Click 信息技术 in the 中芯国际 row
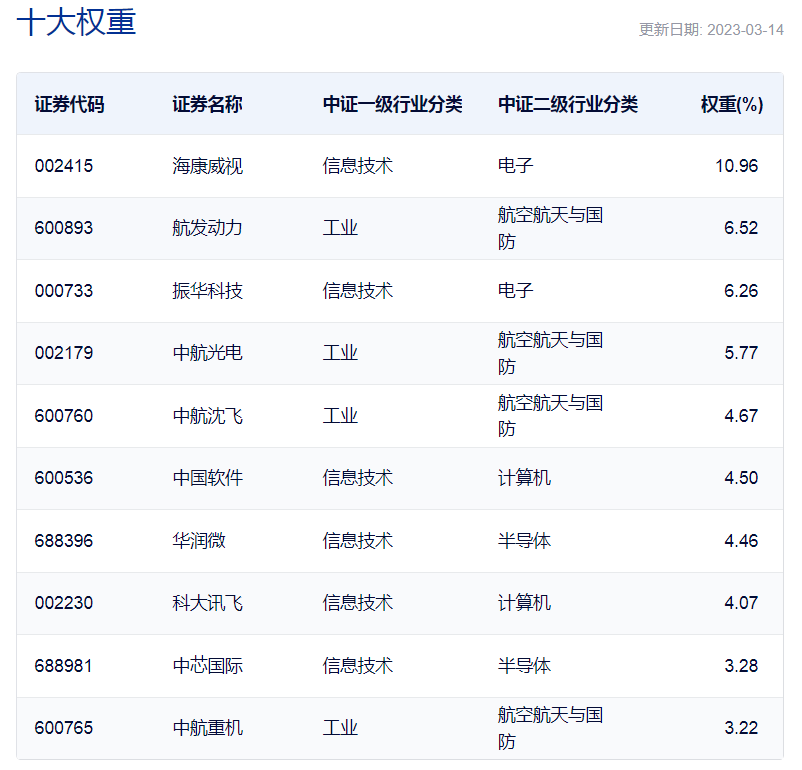802x770 pixels. [x=358, y=665]
